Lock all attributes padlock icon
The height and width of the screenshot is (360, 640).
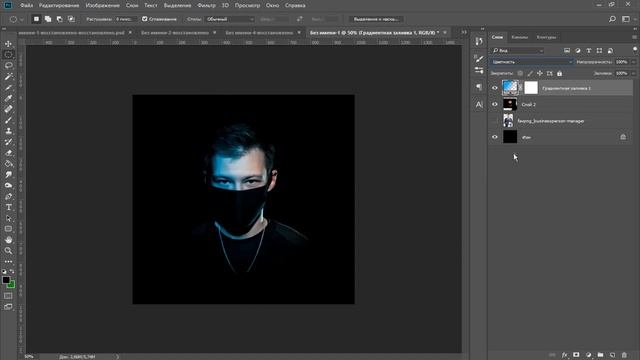560,73
